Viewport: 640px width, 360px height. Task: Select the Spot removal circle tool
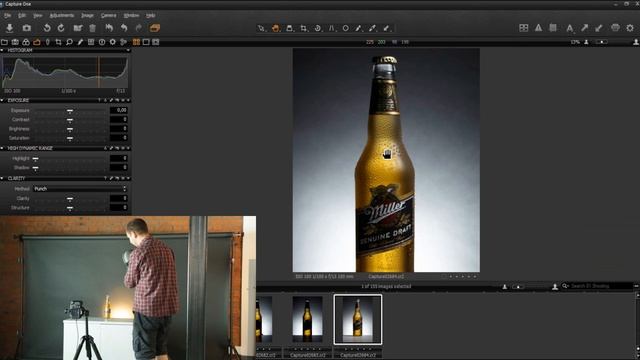tap(345, 28)
